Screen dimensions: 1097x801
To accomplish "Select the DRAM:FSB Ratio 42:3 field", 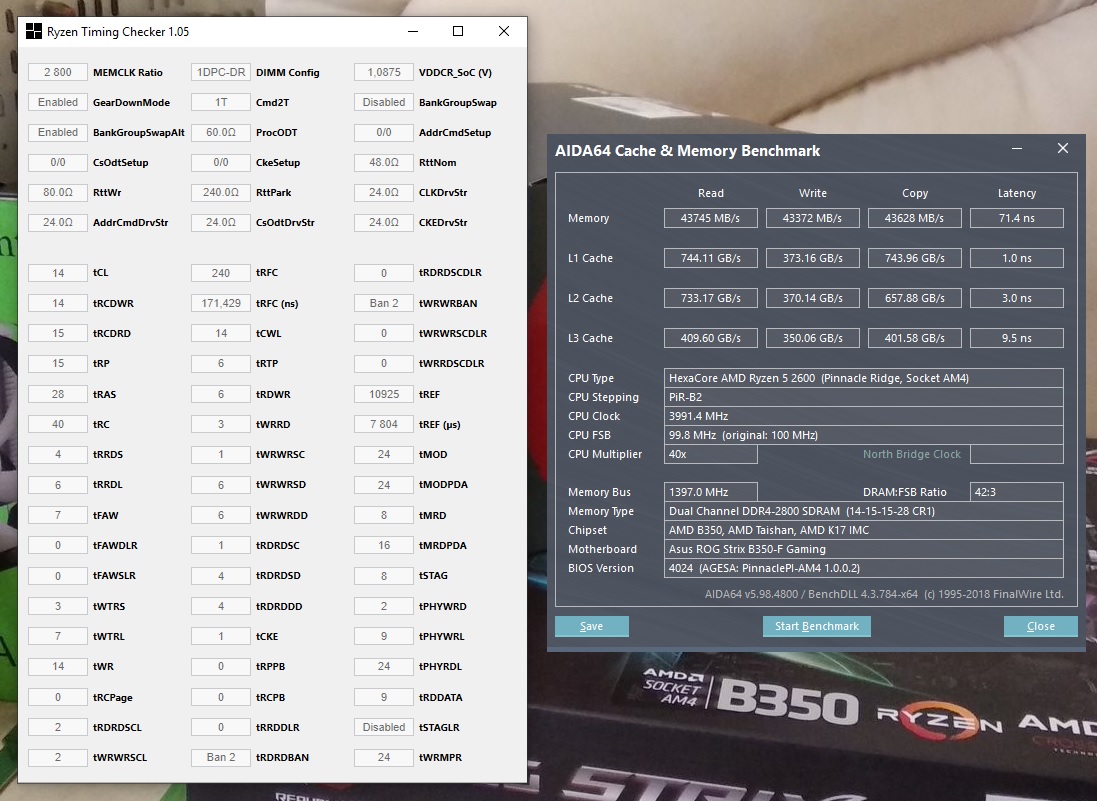I will coord(1017,492).
